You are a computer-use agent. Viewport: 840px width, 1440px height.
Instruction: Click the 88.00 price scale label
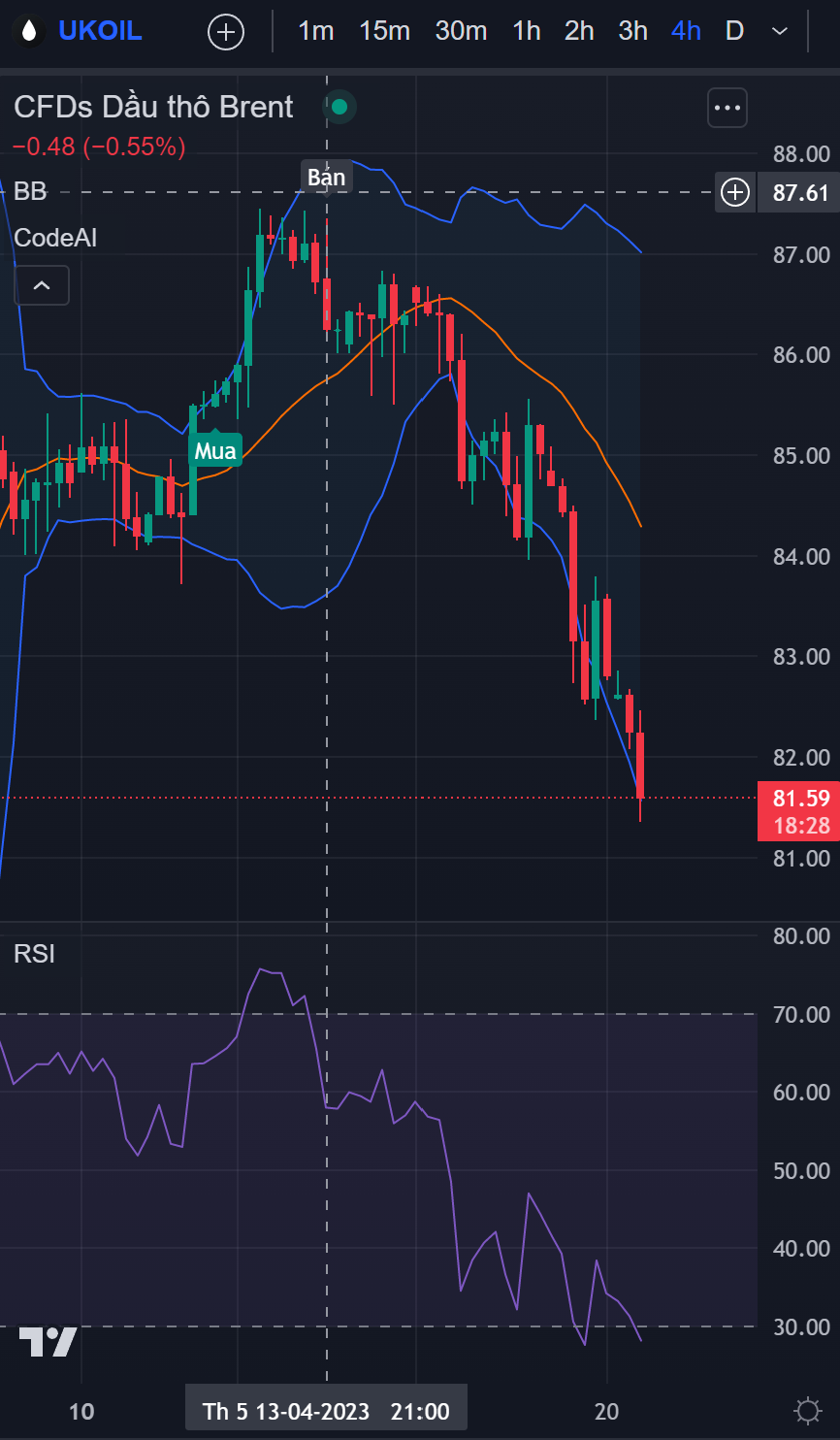801,154
